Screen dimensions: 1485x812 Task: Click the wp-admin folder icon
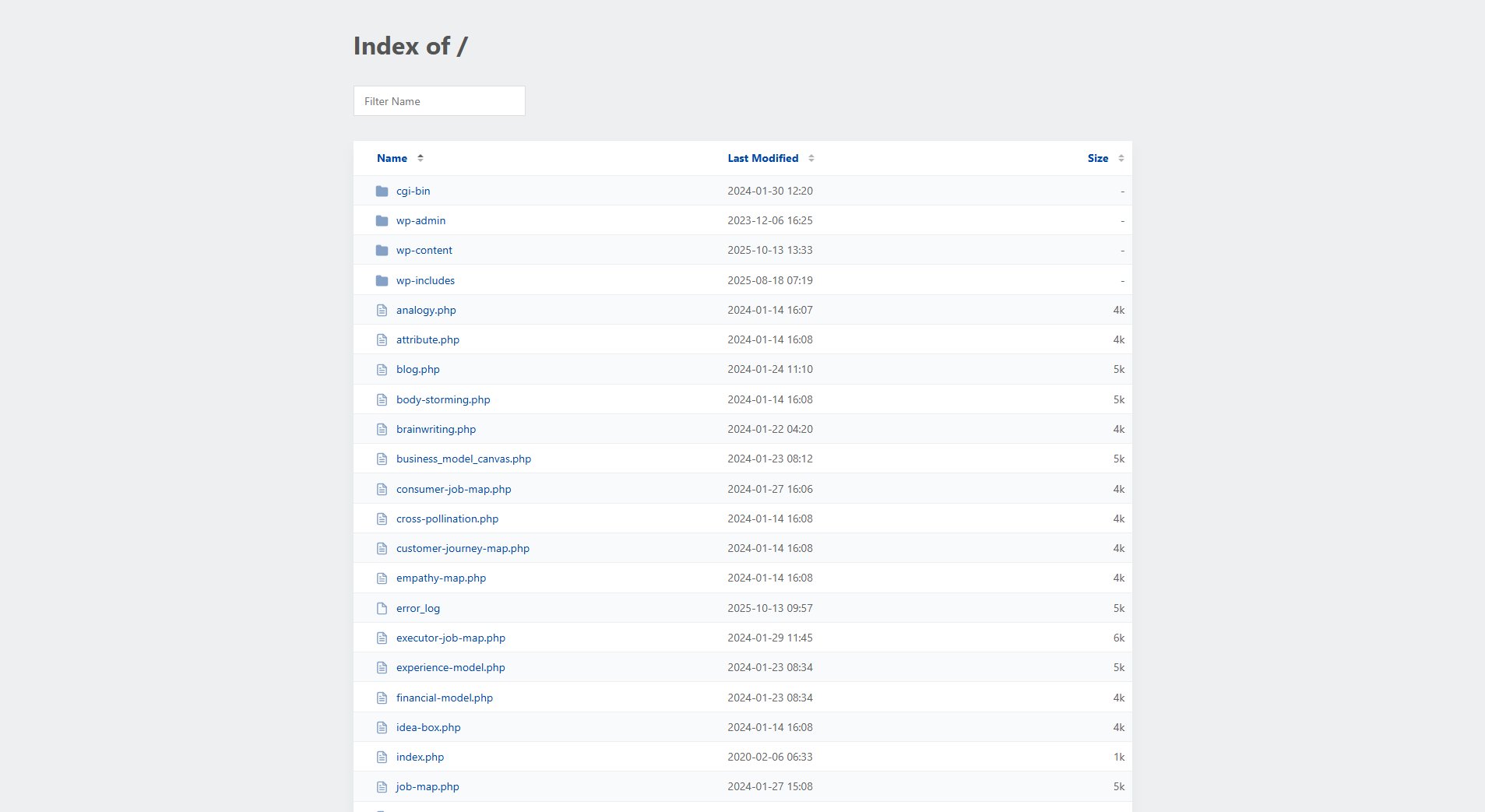tap(382, 220)
